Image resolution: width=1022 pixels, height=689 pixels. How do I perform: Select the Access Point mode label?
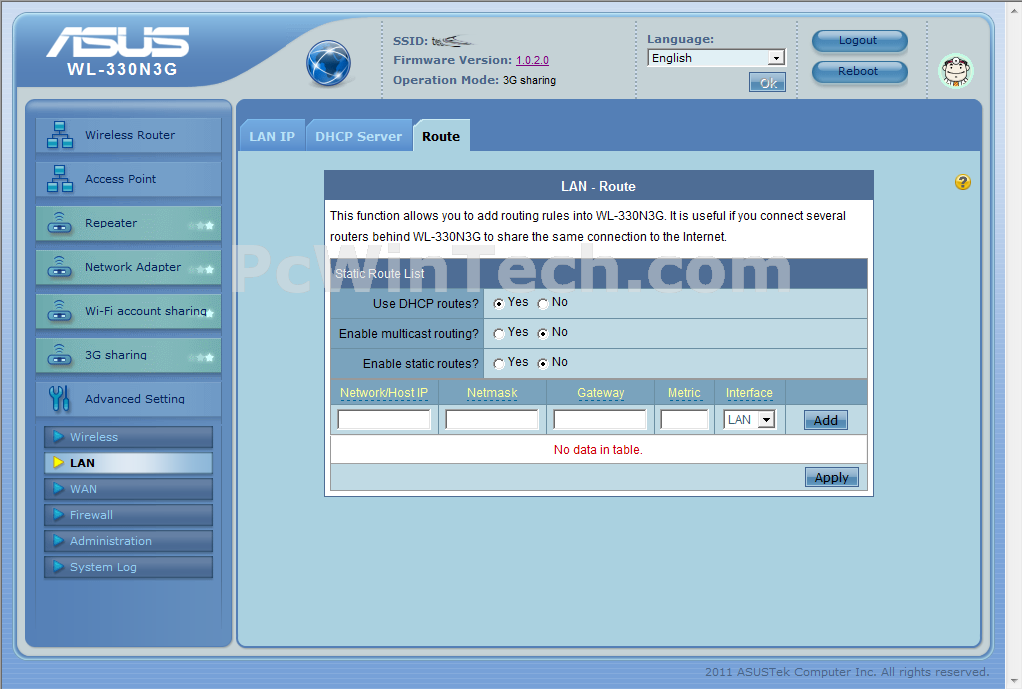pos(121,179)
